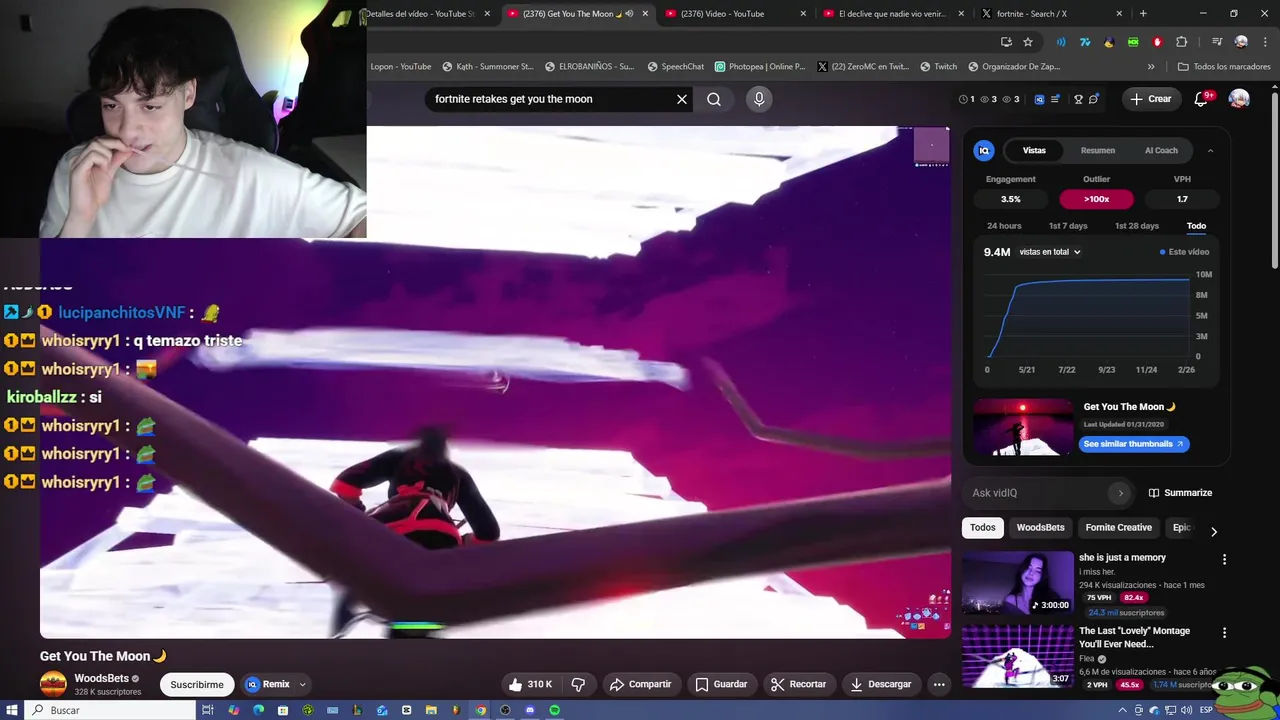The width and height of the screenshot is (1280, 720).
Task: Open Discord from the taskbar
Action: (x=530, y=710)
